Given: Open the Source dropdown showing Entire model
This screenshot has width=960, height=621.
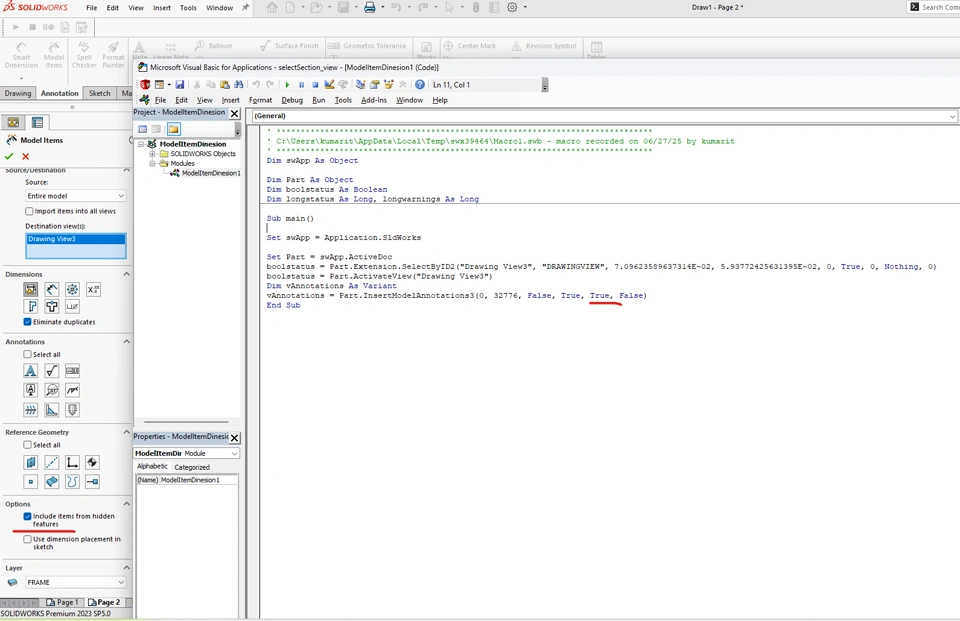Looking at the screenshot, I should click(75, 195).
